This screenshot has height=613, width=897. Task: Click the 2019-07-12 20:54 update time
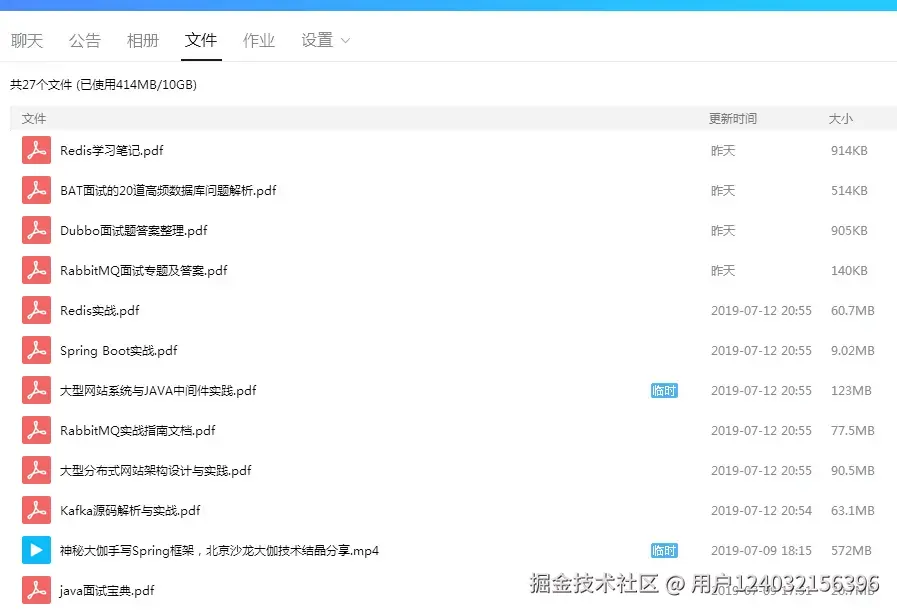click(761, 511)
